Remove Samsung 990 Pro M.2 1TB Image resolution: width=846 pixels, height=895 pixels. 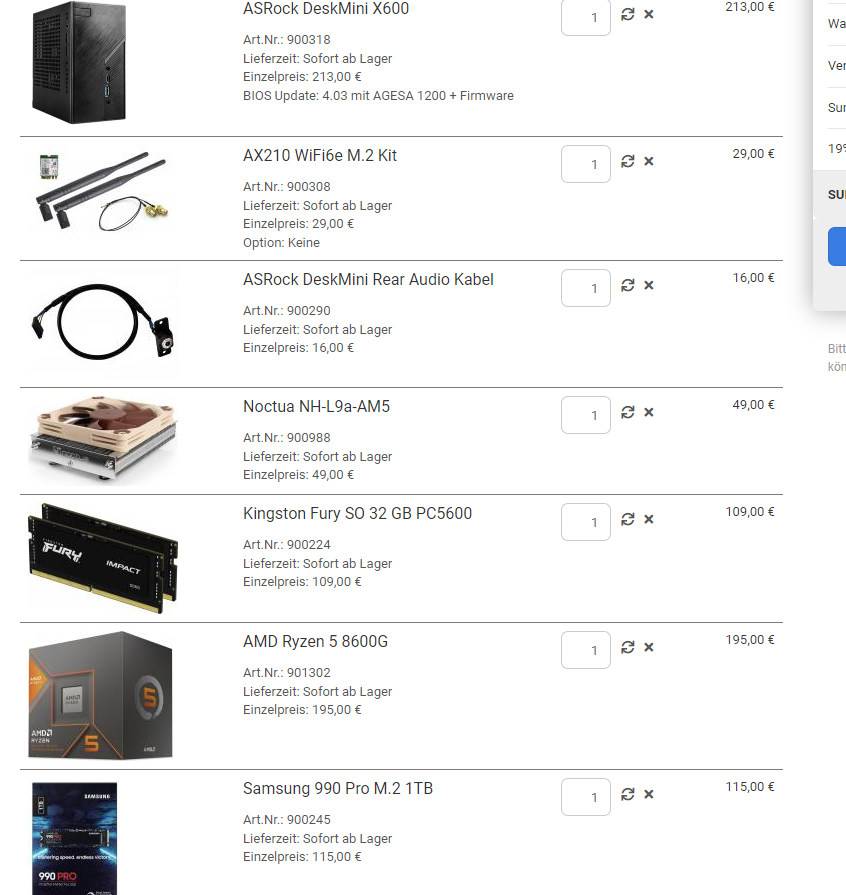(648, 795)
